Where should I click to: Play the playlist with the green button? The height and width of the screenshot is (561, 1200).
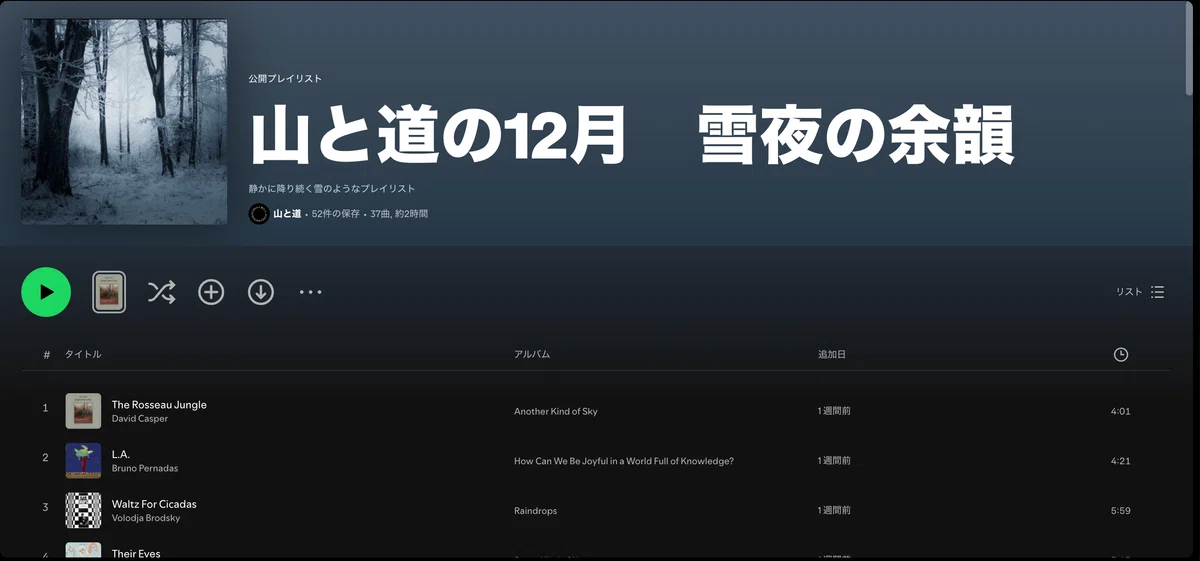pyautogui.click(x=46, y=292)
